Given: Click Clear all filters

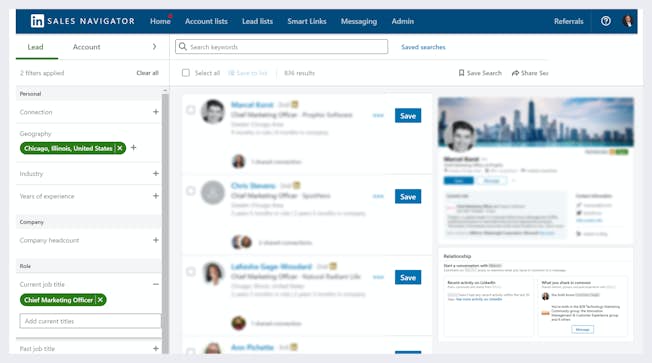Looking at the screenshot, I should point(147,73).
